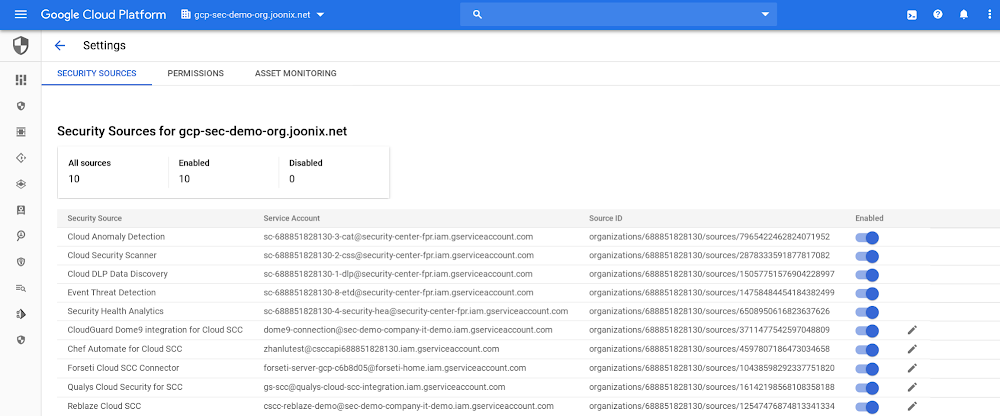Viewport: 1000px width, 416px height.
Task: Disable Cloud DLP Data Discovery source
Action: (x=867, y=275)
